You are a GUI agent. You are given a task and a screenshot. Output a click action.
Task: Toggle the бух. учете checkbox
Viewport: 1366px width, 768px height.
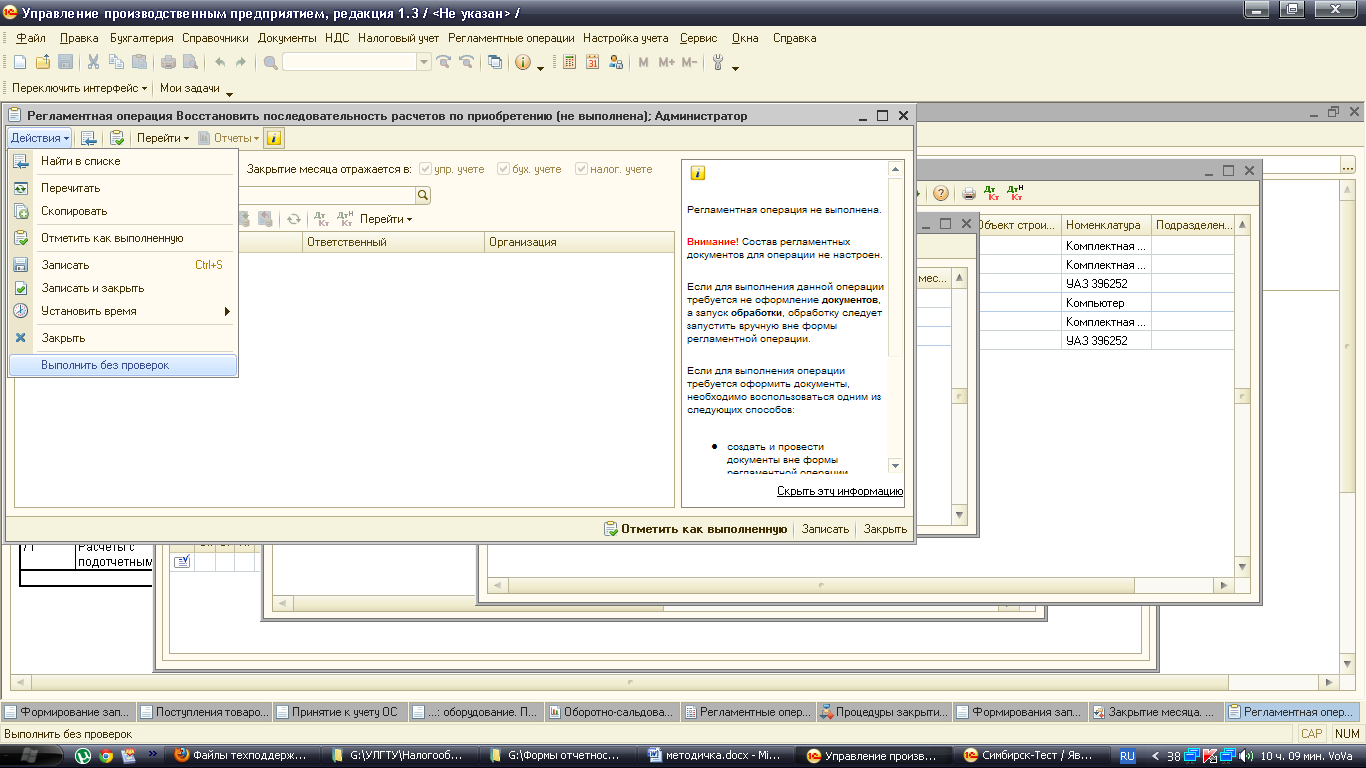coord(504,169)
